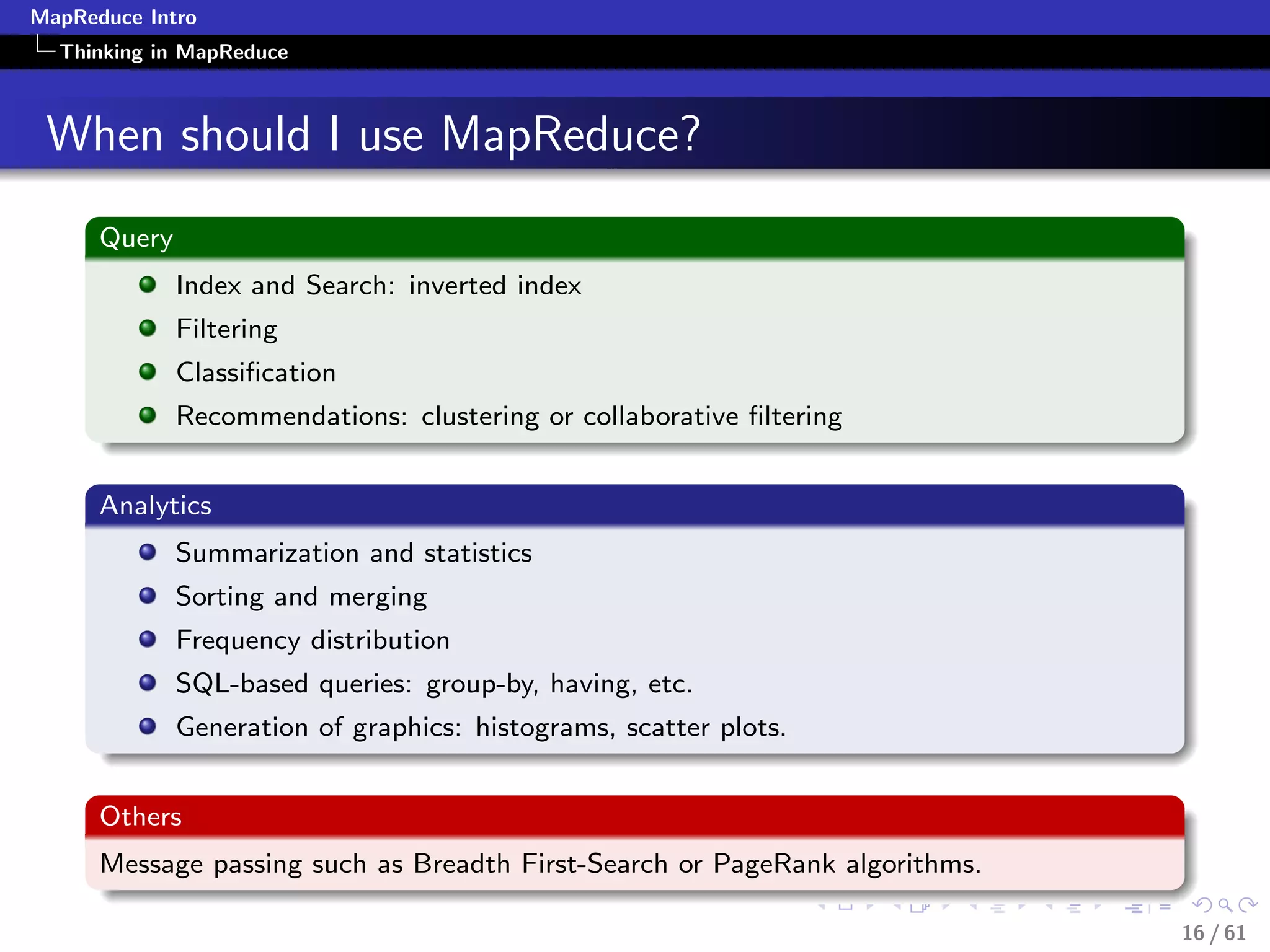Click the previous-section arrow in the navigation bar

point(1049,907)
